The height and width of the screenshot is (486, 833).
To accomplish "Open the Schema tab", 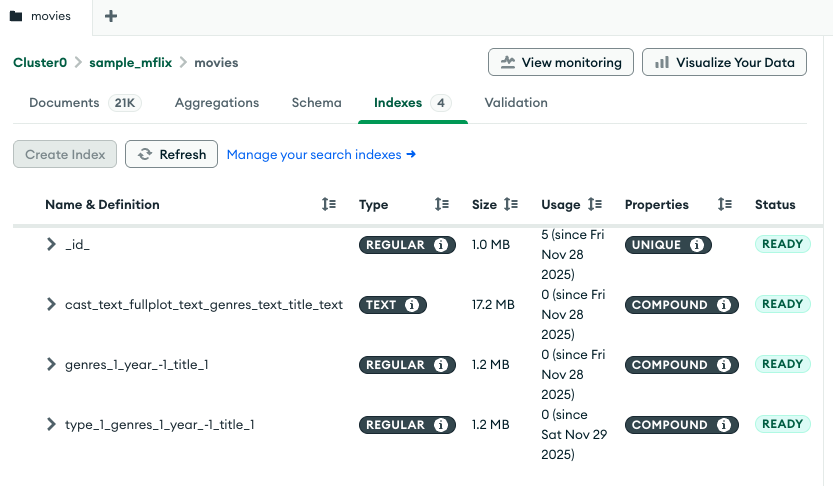I will [316, 103].
